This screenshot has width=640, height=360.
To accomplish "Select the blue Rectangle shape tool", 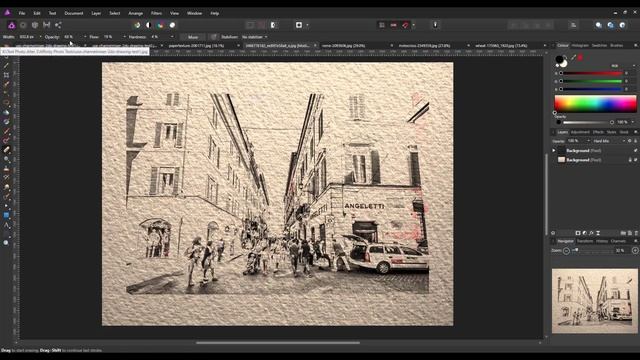I will [6, 215].
